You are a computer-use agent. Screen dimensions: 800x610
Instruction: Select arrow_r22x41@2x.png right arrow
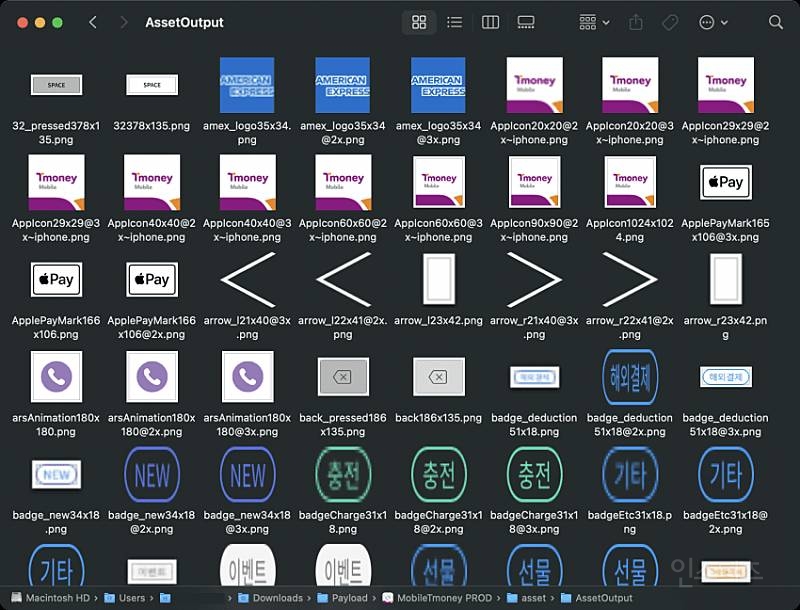click(630, 279)
